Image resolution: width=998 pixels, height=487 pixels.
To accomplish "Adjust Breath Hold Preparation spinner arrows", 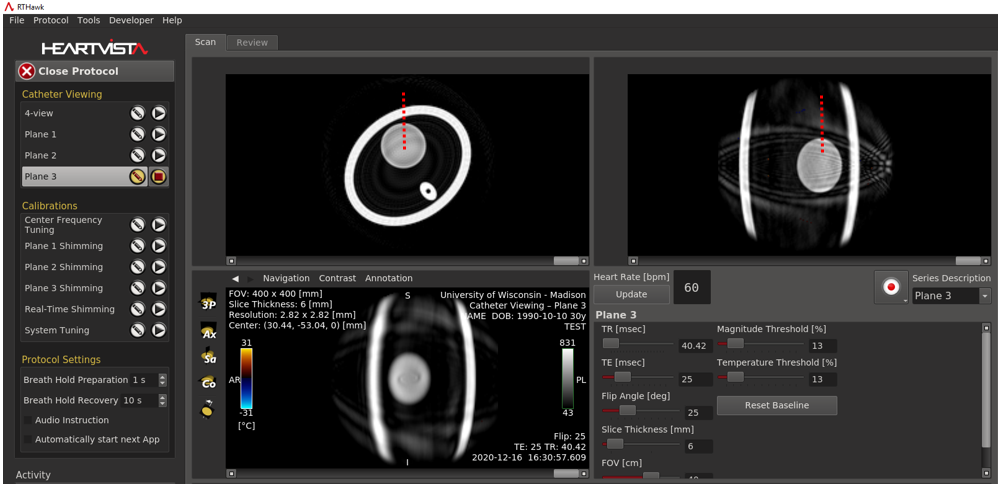I will point(163,380).
